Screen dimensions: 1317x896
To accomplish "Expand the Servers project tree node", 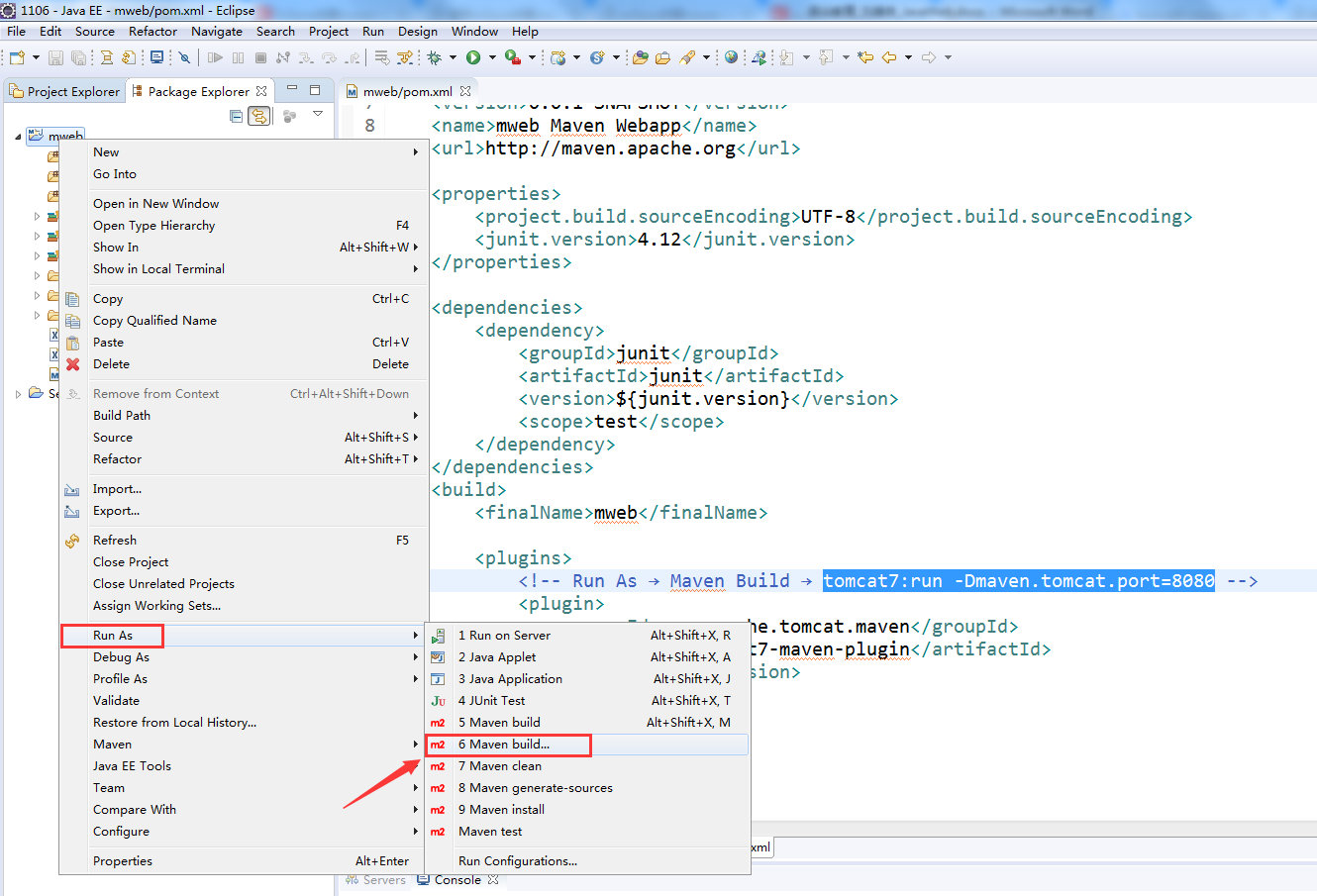I will click(18, 394).
